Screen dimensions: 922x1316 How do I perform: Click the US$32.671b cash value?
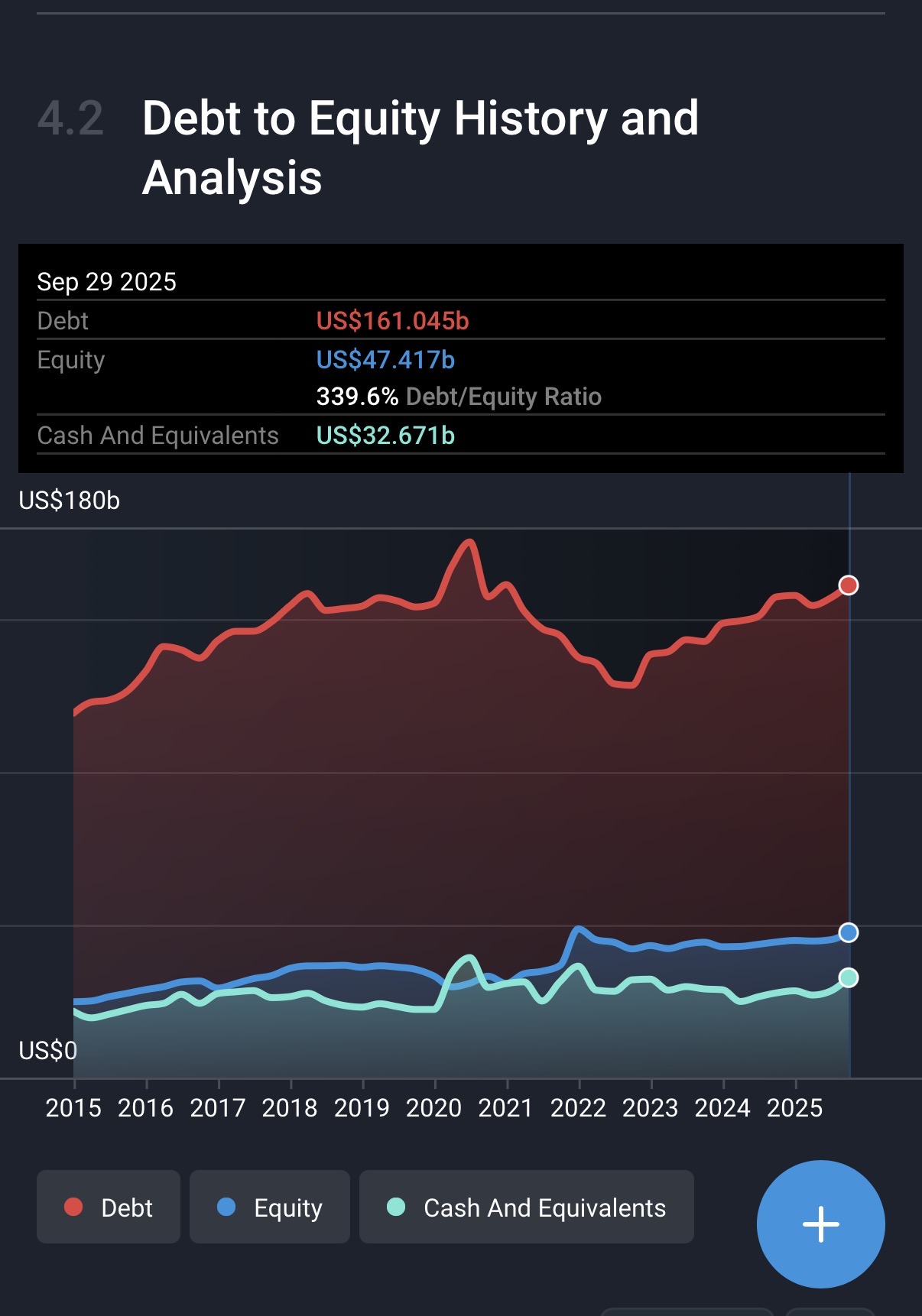[x=385, y=436]
